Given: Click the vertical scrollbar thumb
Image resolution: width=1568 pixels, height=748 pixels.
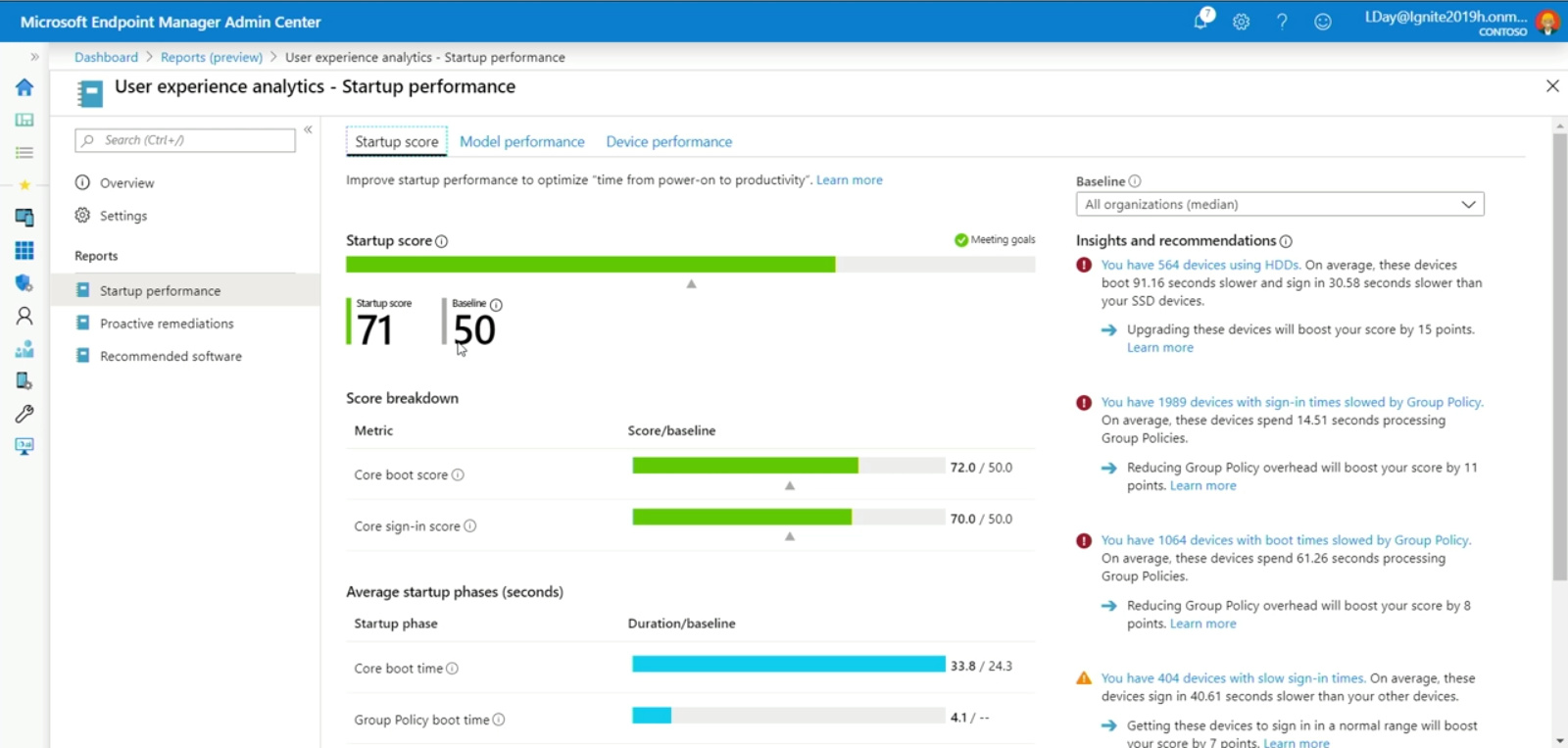Looking at the screenshot, I should click(x=1559, y=357).
